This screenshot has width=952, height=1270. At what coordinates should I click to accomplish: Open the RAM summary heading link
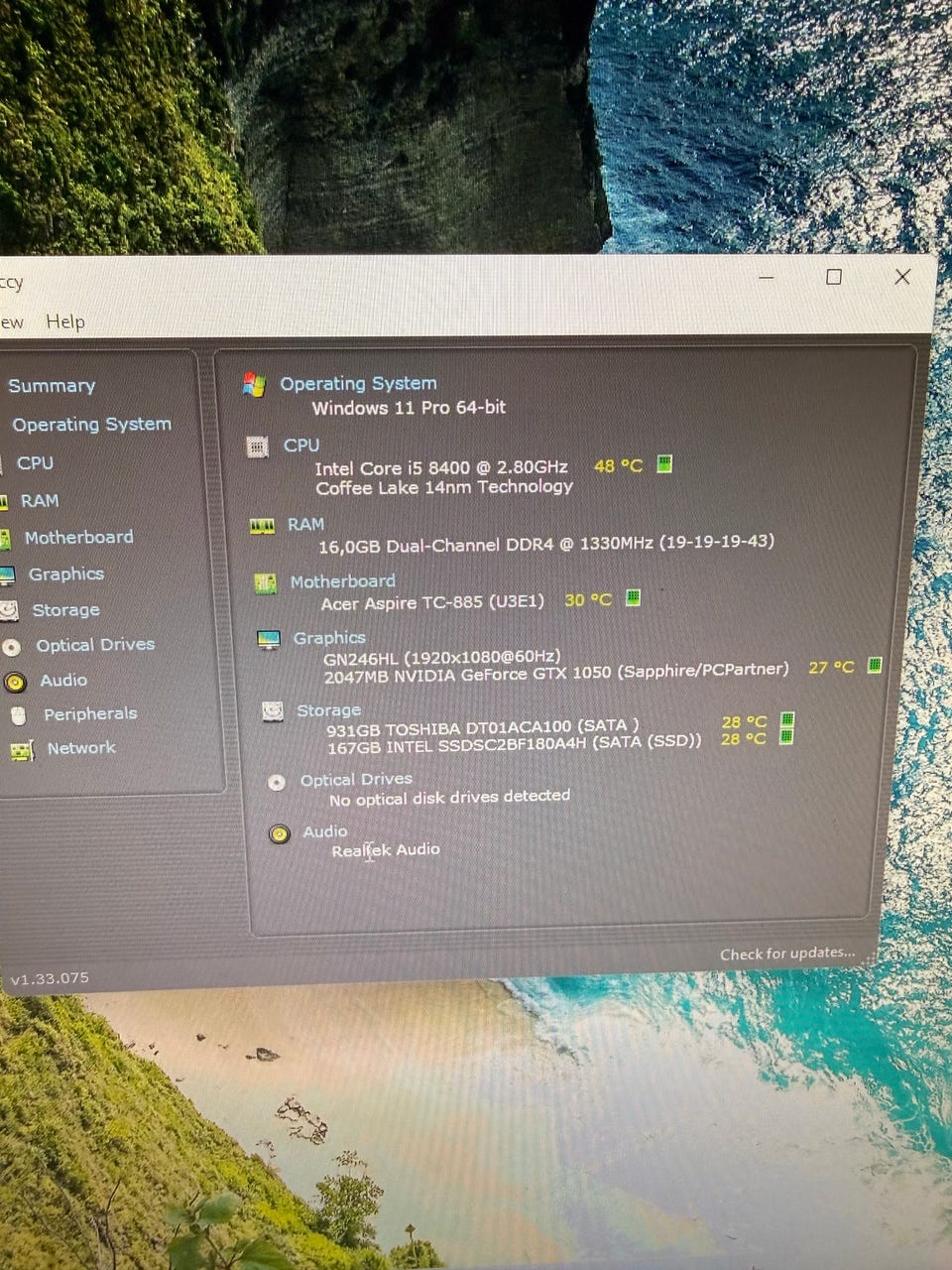point(306,524)
